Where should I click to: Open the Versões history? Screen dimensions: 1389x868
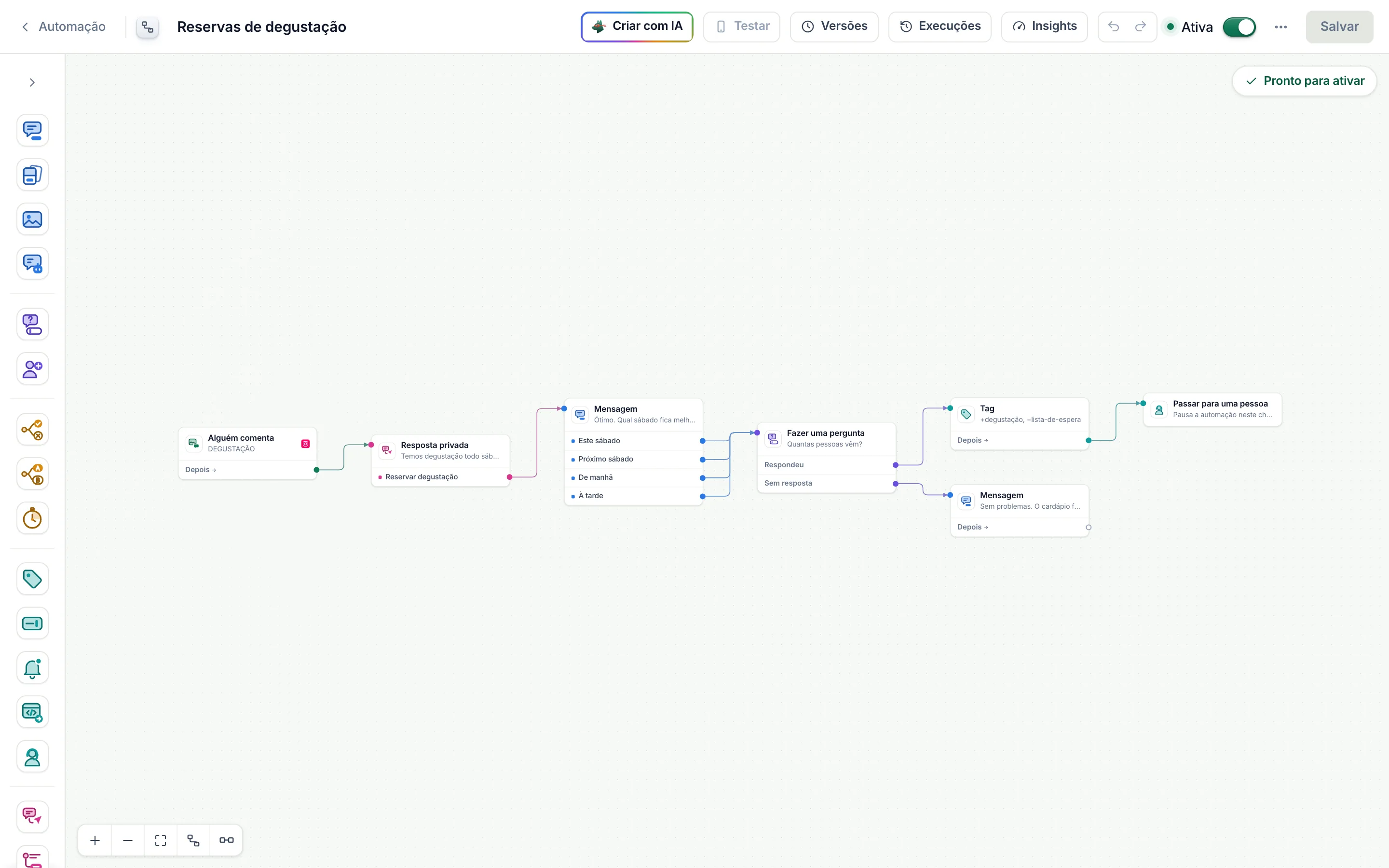[x=834, y=27]
